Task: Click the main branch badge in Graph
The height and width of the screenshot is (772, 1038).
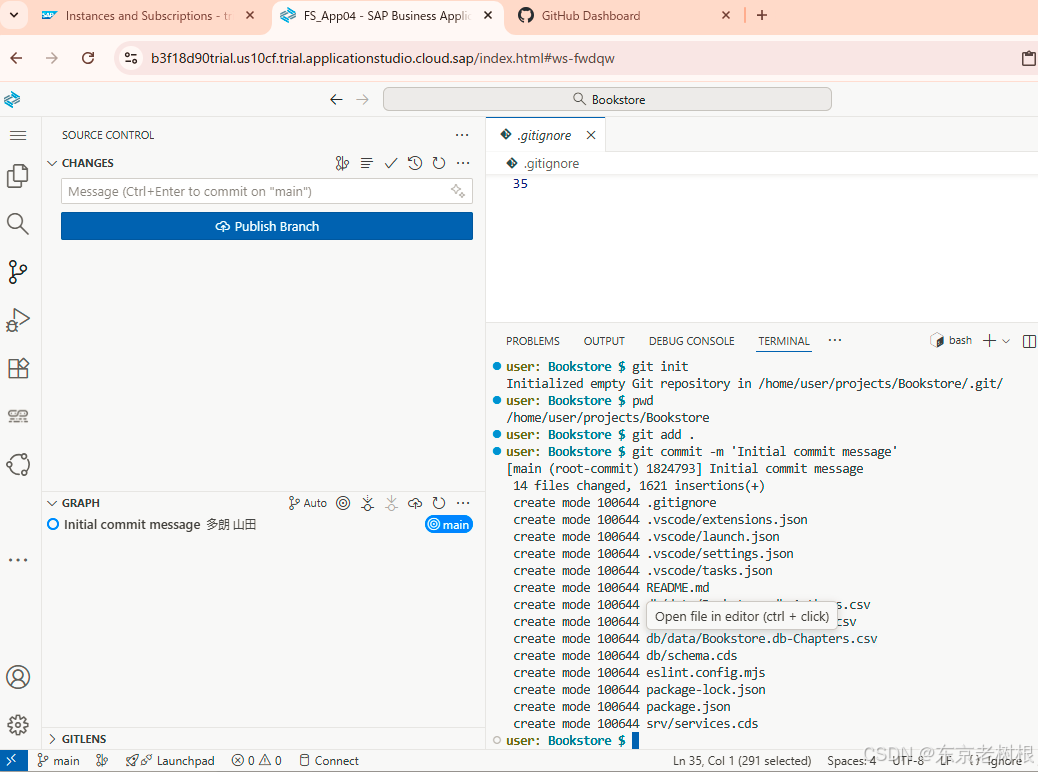Action: 449,524
